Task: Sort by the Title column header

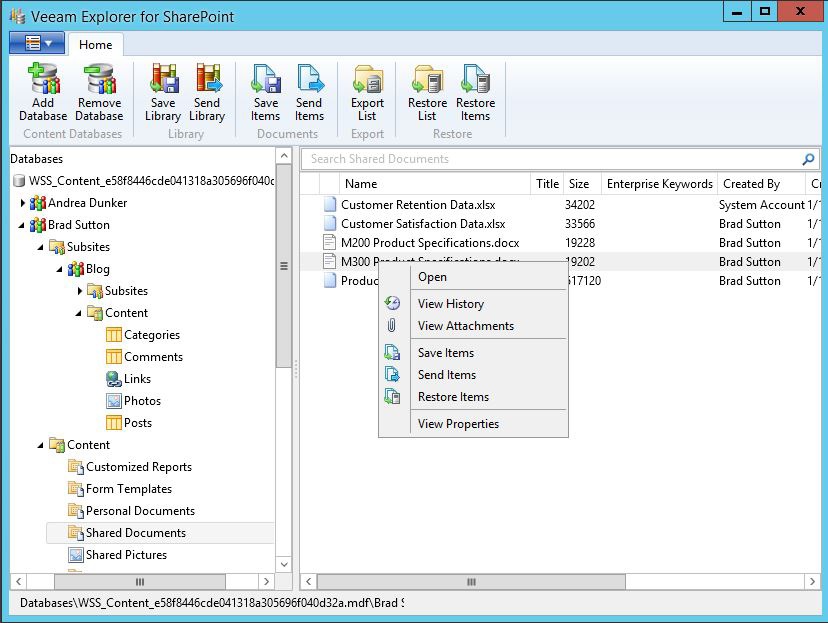Action: (x=547, y=184)
